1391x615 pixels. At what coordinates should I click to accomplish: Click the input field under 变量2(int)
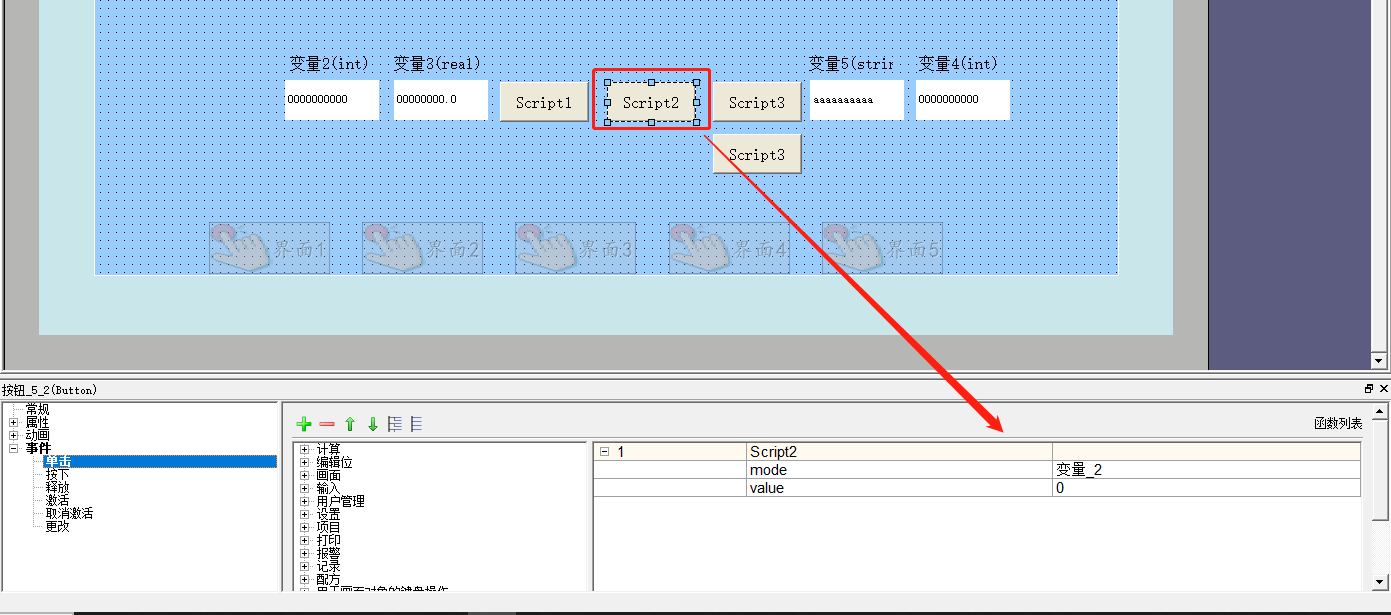point(332,100)
